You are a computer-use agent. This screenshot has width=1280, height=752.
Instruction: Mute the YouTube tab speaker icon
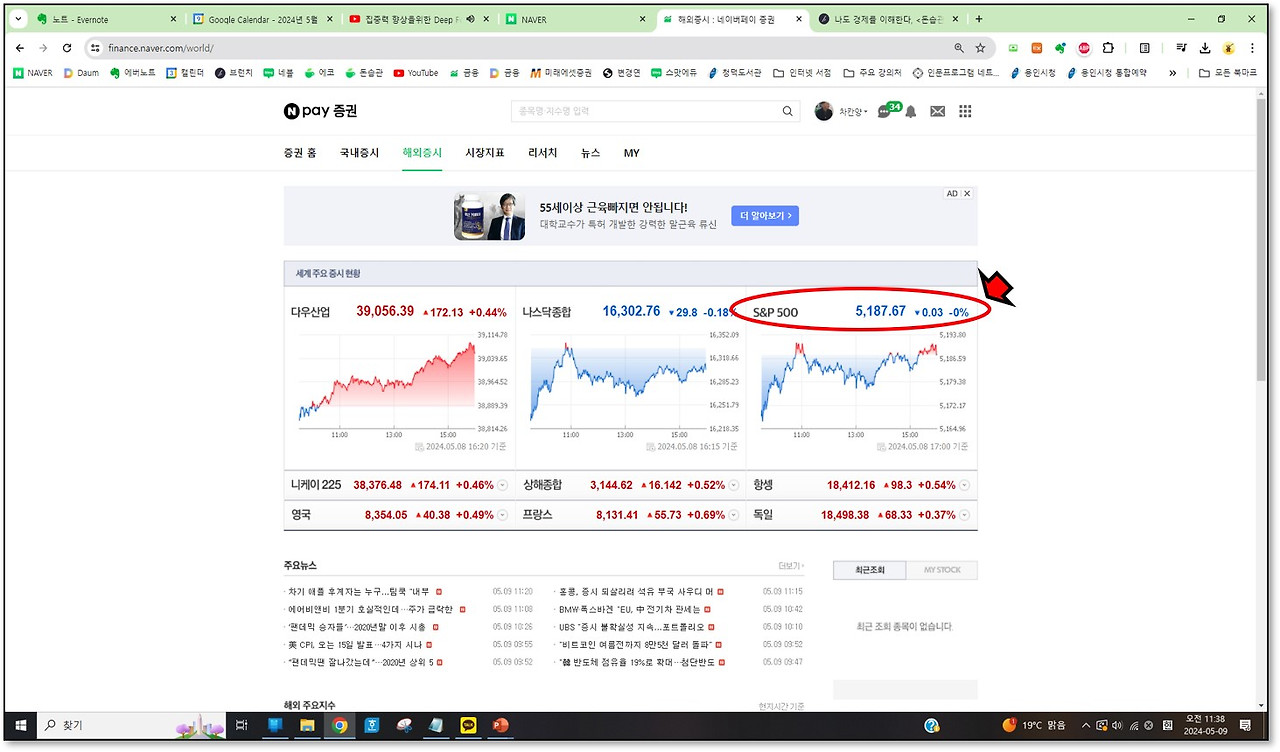(x=470, y=19)
